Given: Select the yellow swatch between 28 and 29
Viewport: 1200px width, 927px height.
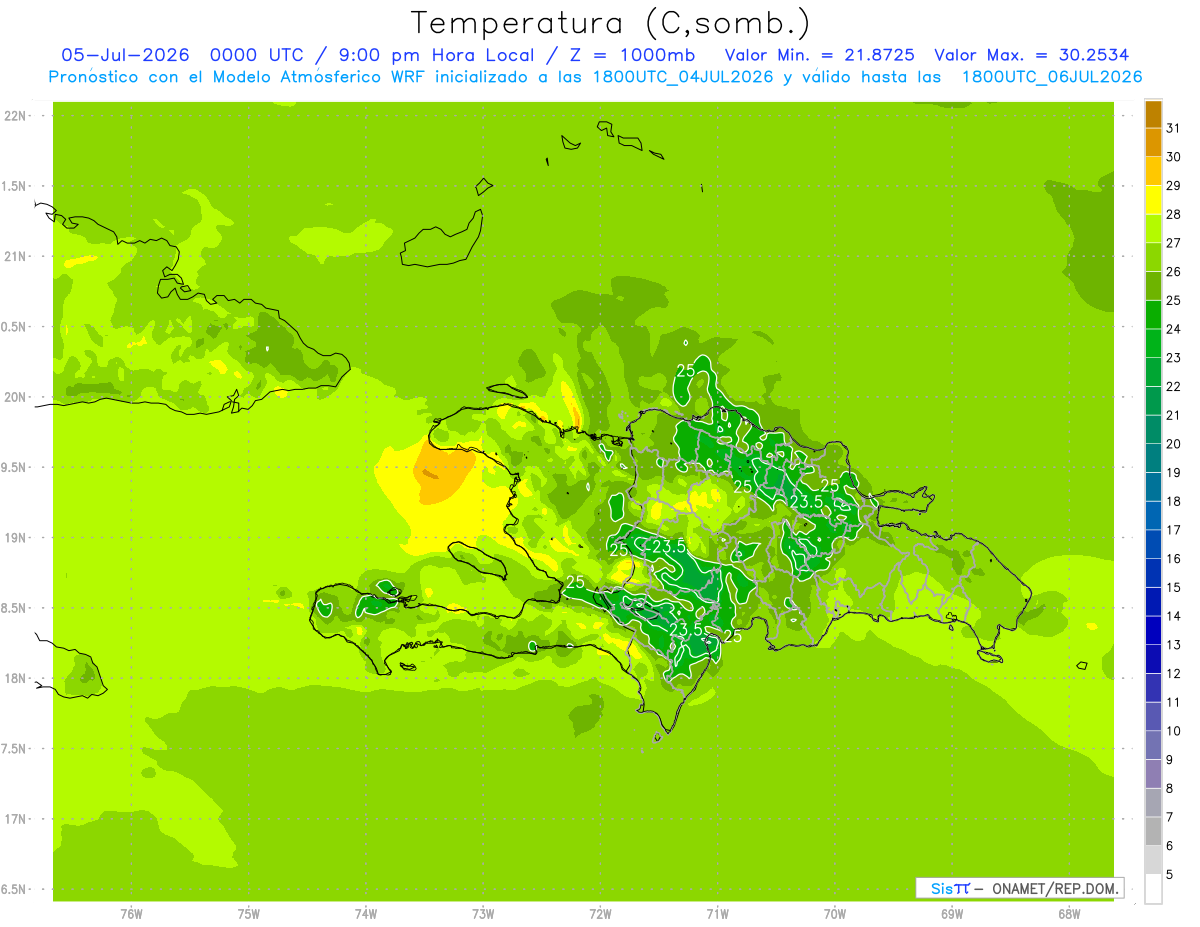Looking at the screenshot, I should tap(1153, 200).
